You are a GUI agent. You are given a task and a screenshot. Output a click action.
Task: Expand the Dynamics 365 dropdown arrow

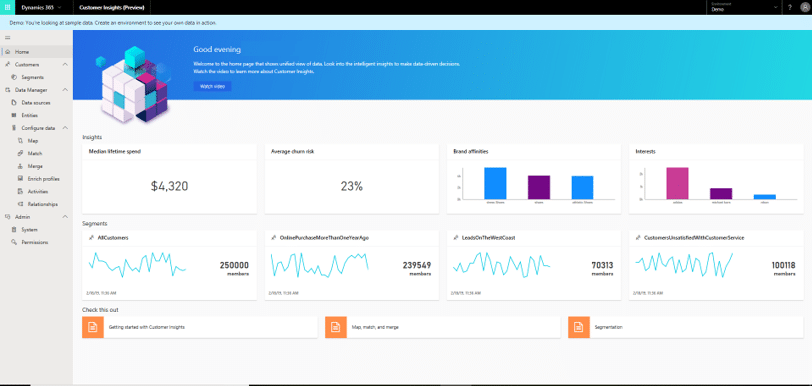pyautogui.click(x=60, y=7)
